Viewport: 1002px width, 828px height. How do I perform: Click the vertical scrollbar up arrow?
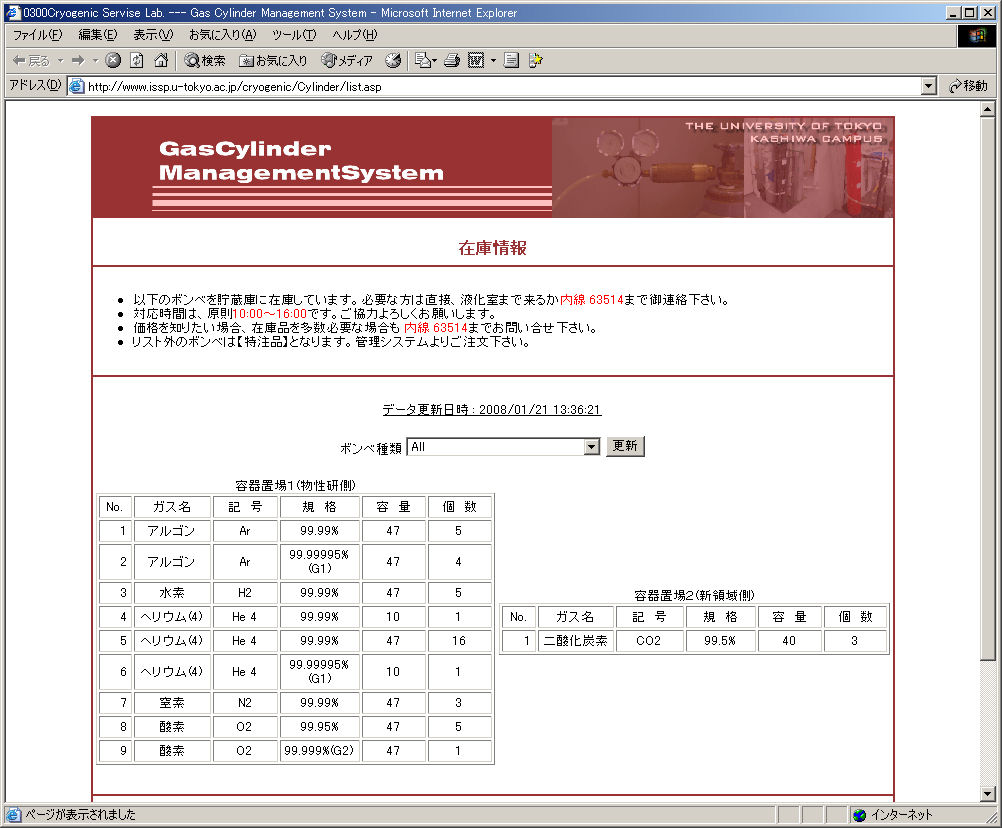coord(987,109)
